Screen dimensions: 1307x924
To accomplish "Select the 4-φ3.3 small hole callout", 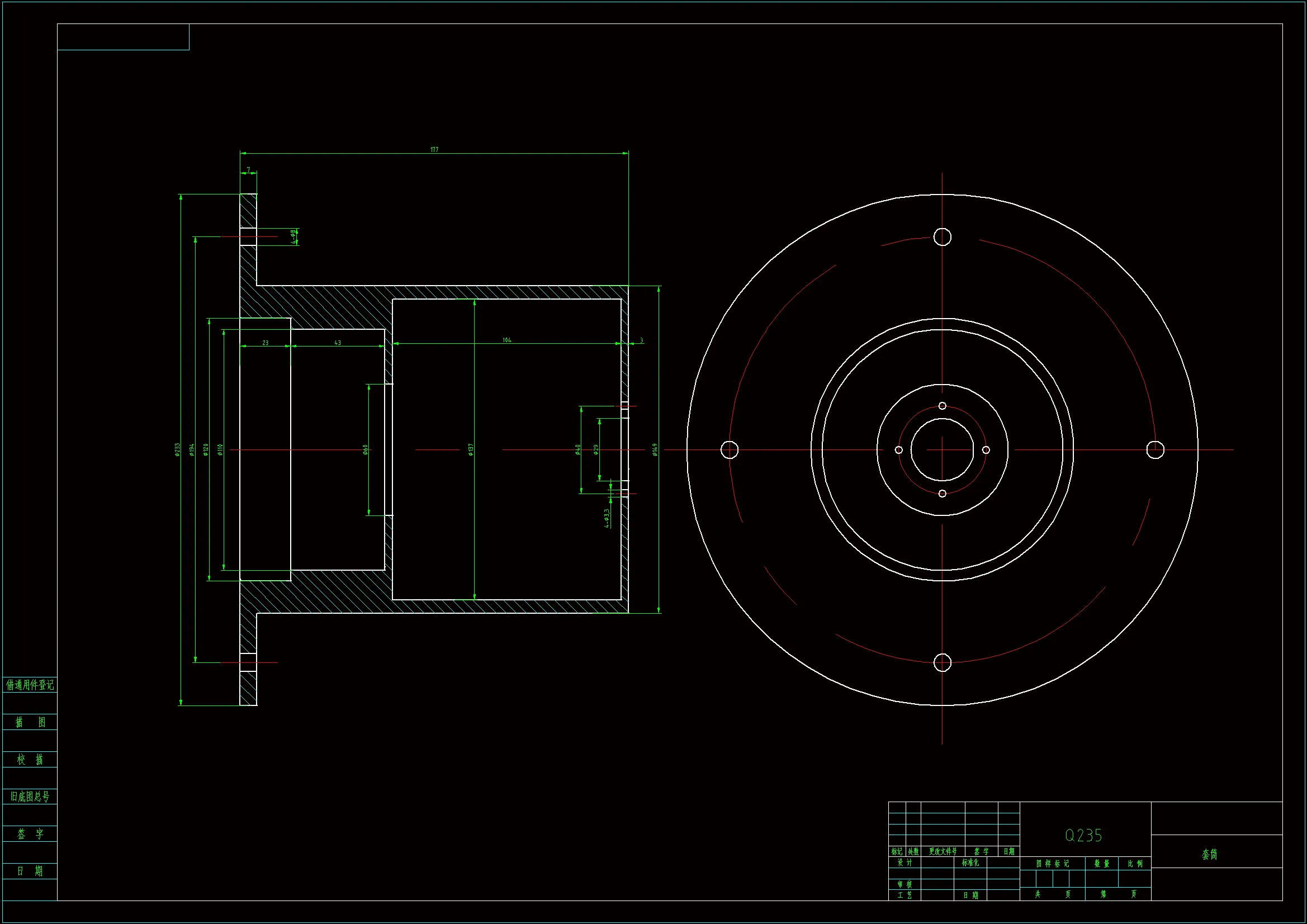I will (x=607, y=518).
